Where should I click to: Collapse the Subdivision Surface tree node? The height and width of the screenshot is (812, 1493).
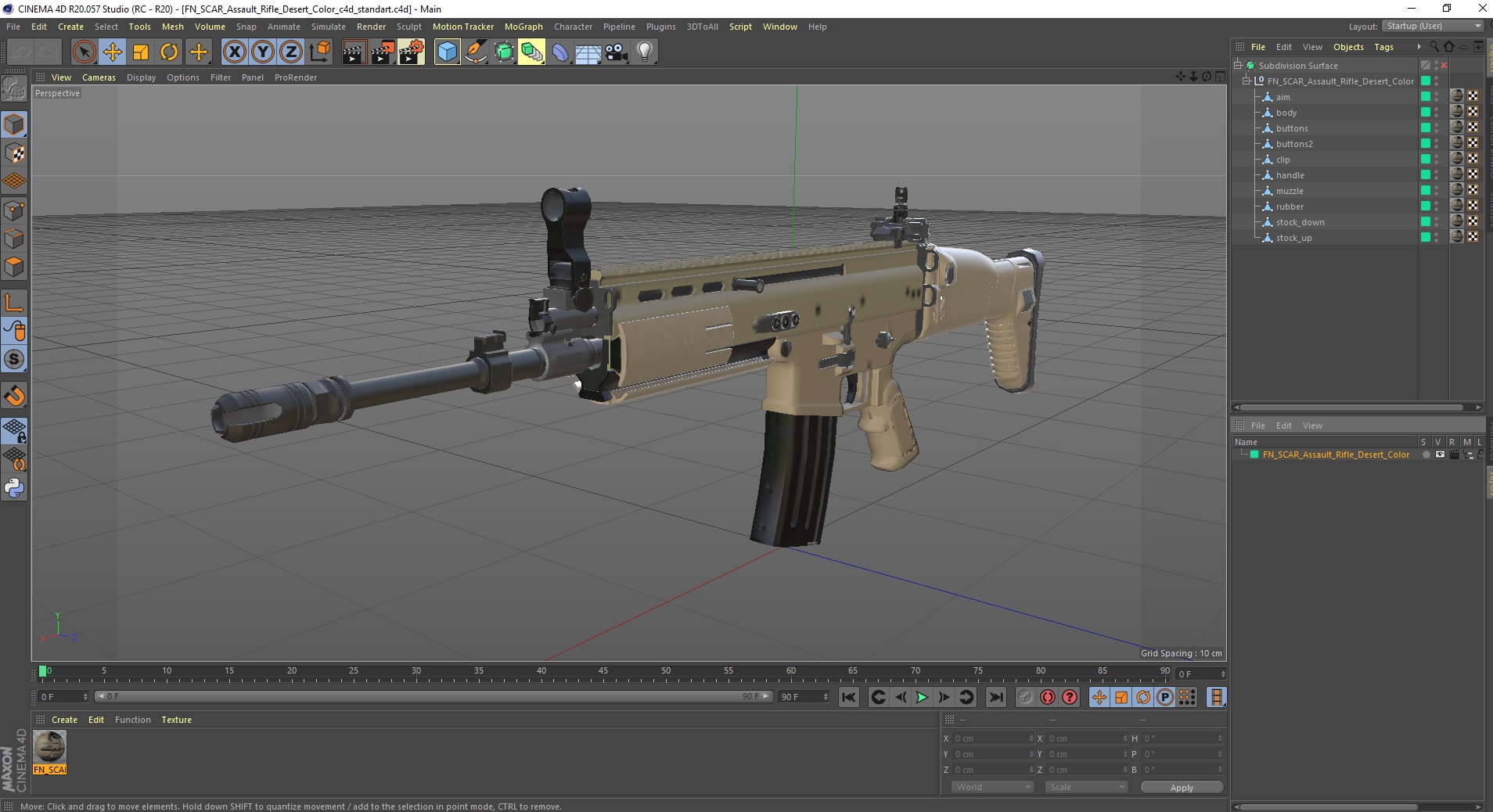pos(1238,66)
